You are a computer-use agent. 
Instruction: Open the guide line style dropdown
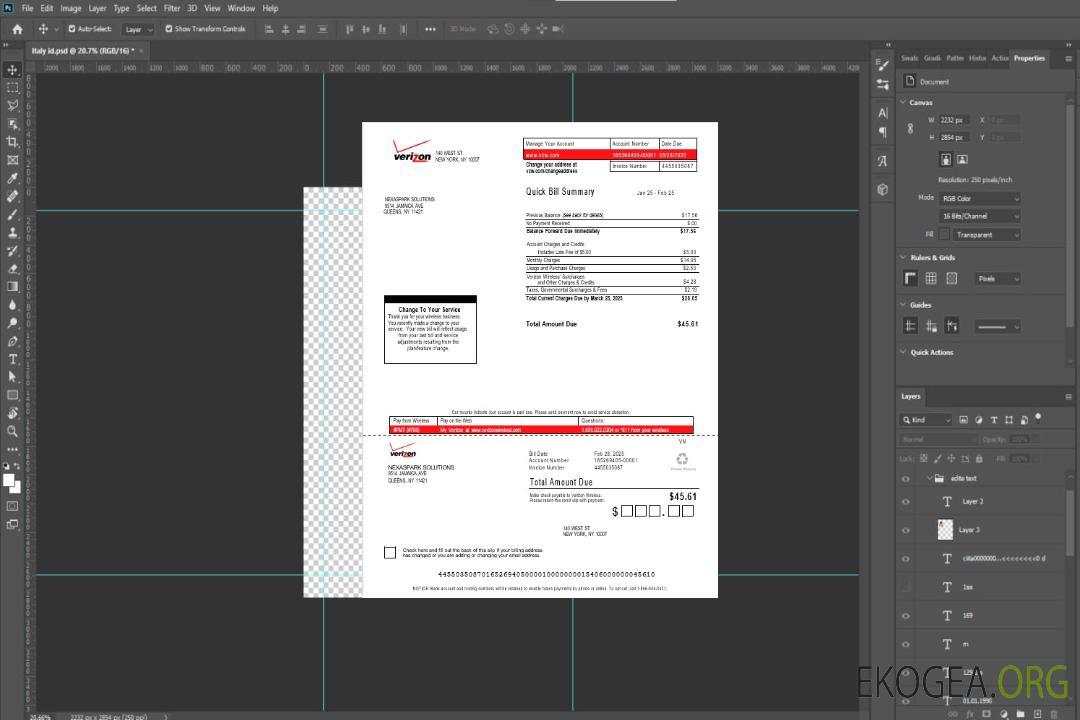[x=997, y=327]
